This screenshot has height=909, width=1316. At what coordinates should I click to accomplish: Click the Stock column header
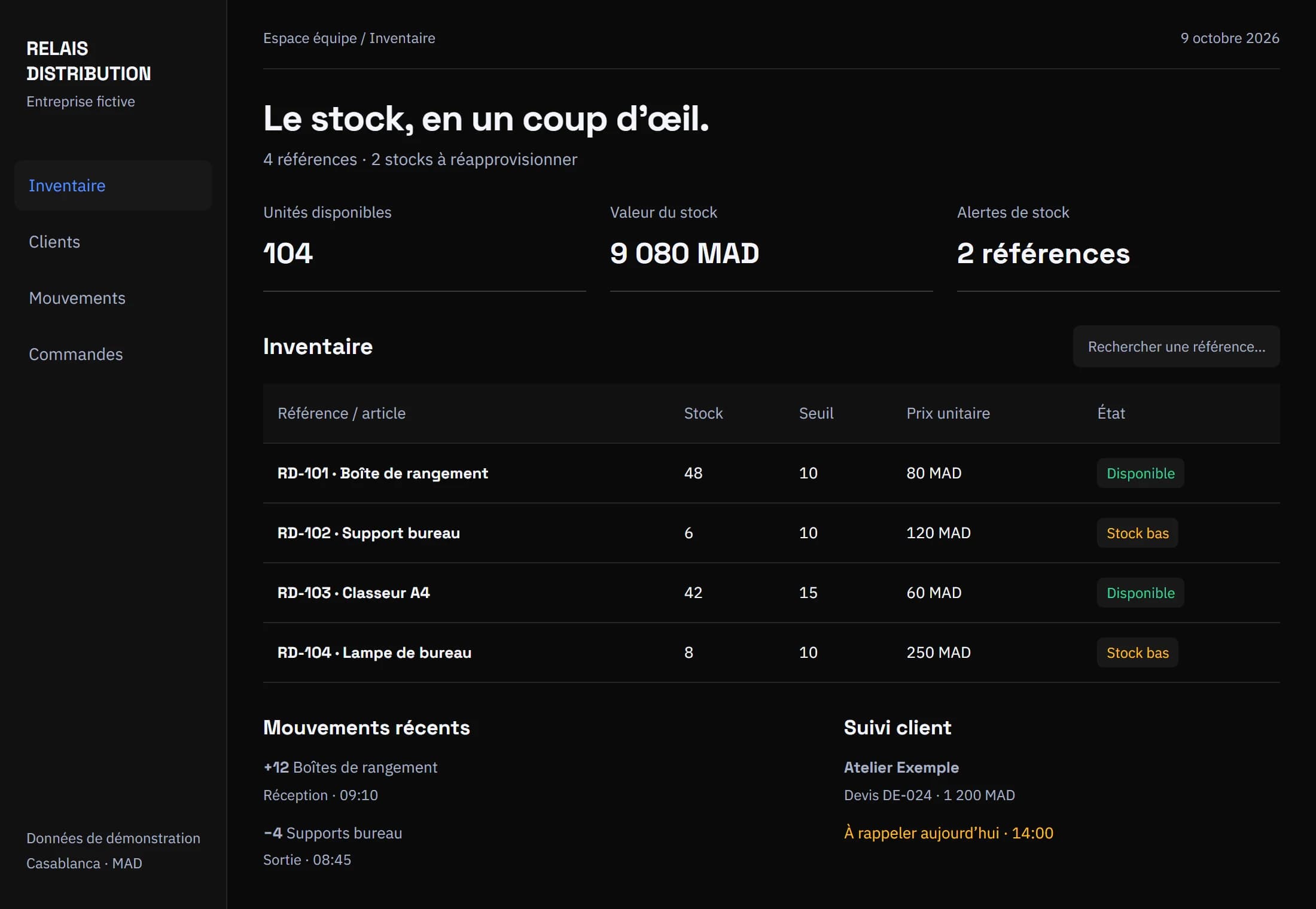703,413
